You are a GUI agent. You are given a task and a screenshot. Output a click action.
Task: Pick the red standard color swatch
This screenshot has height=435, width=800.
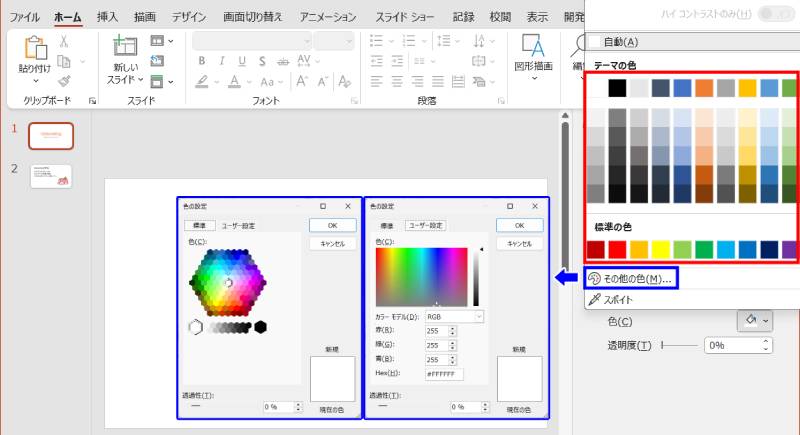click(617, 250)
